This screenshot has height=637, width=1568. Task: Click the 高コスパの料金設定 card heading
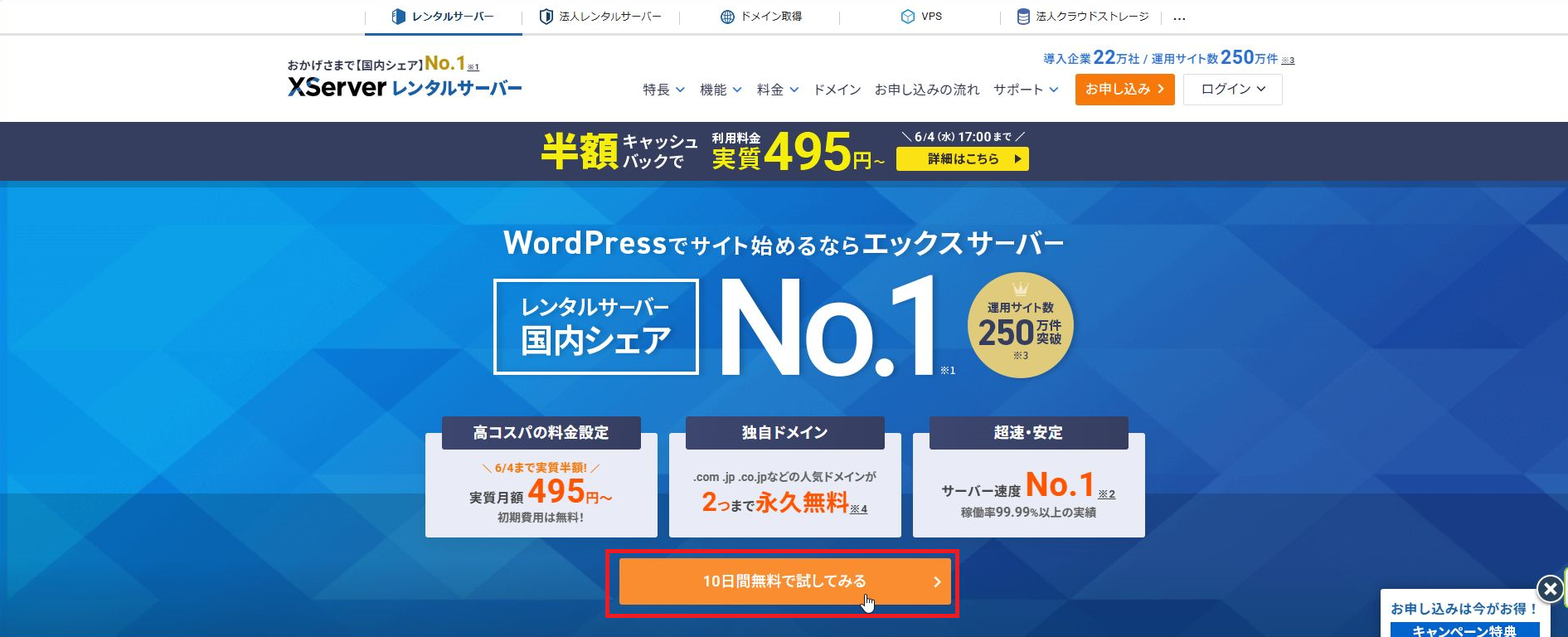coord(541,432)
